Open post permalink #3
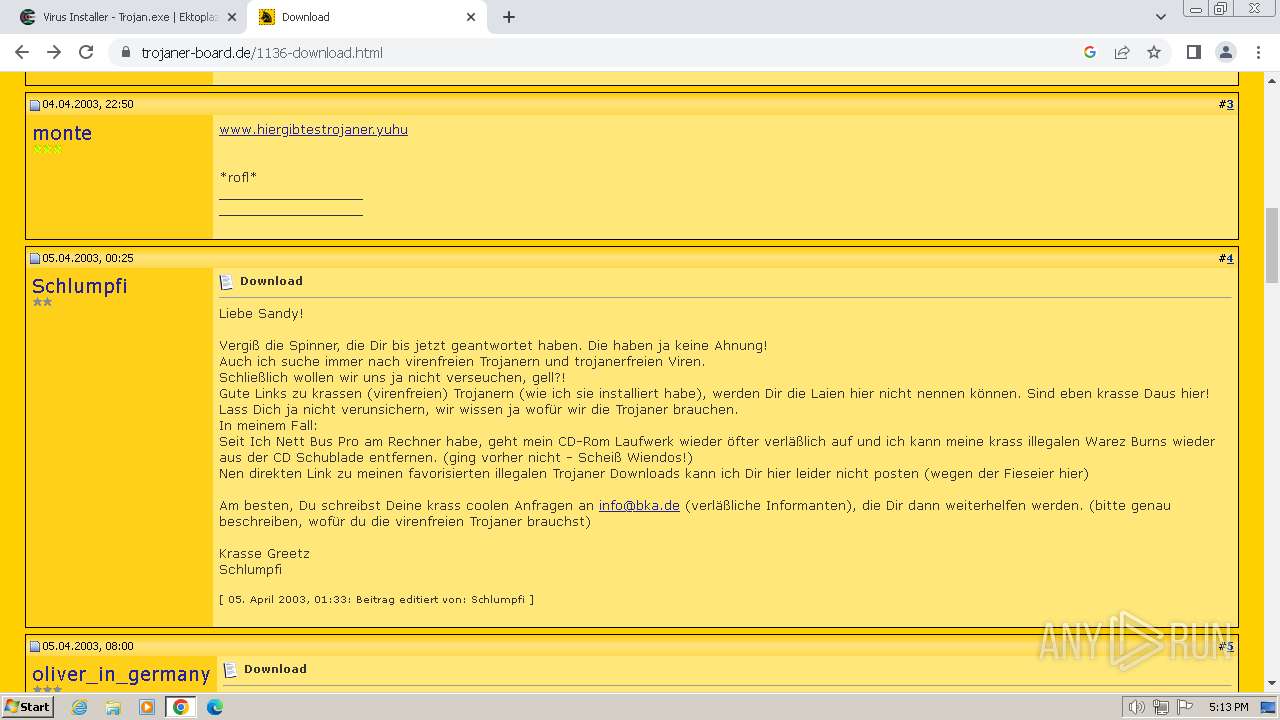Image resolution: width=1280 pixels, height=720 pixels. (x=1226, y=104)
